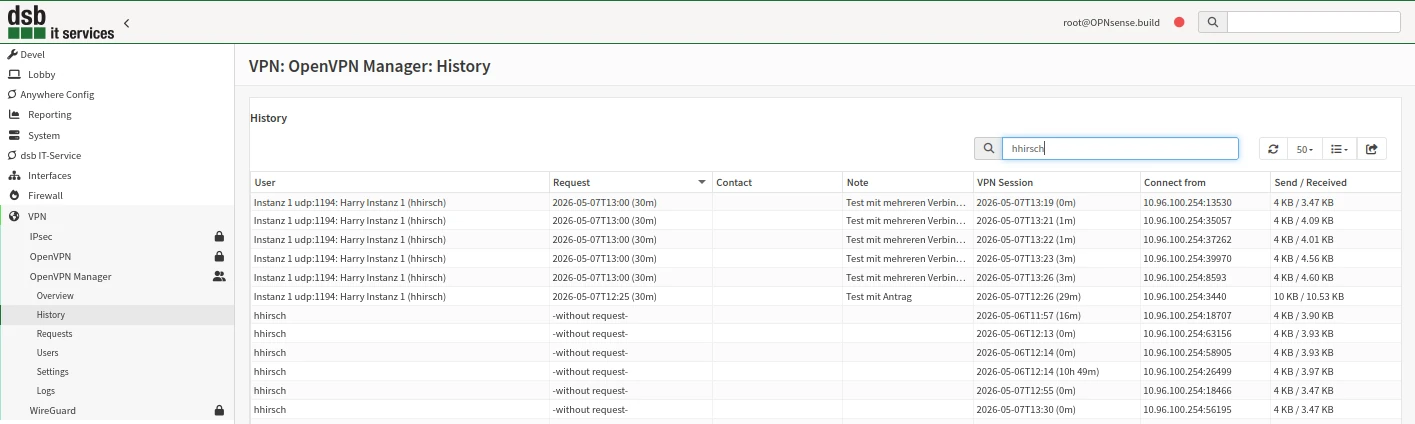Image resolution: width=1415 pixels, height=424 pixels.
Task: Click the network icon beside Interfaces
Action: pos(14,175)
